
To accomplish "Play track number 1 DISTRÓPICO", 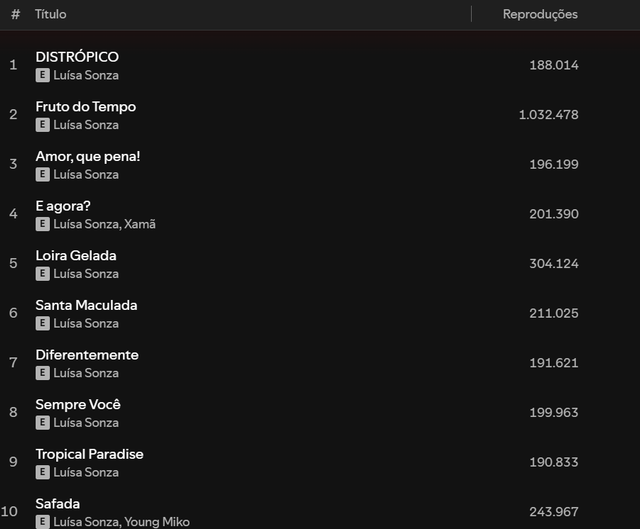I will click(13, 65).
